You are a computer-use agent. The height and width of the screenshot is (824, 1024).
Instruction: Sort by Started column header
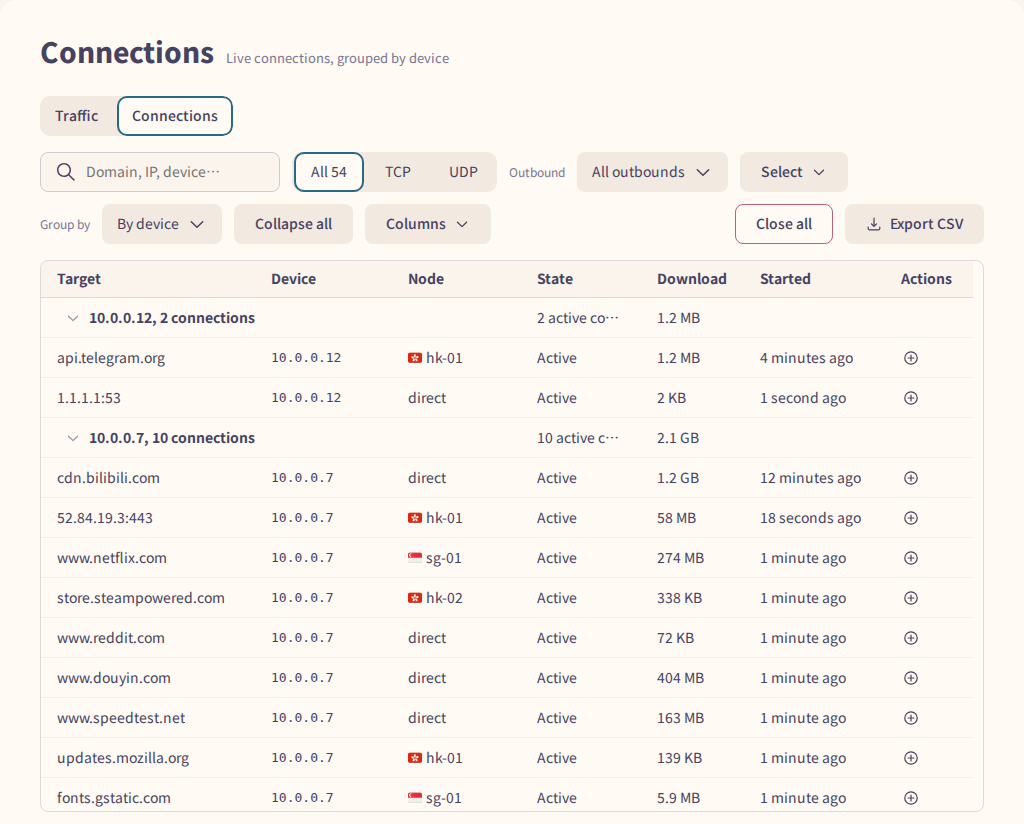(785, 279)
